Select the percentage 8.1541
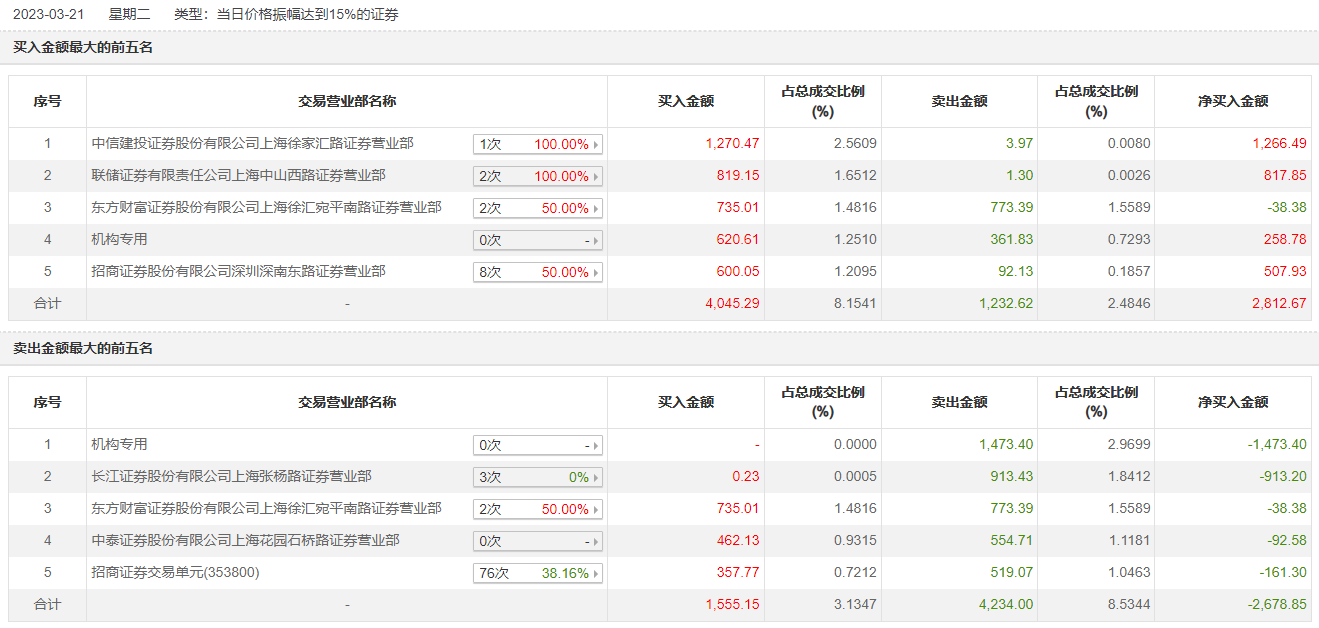This screenshot has height=628, width=1319. coord(855,304)
